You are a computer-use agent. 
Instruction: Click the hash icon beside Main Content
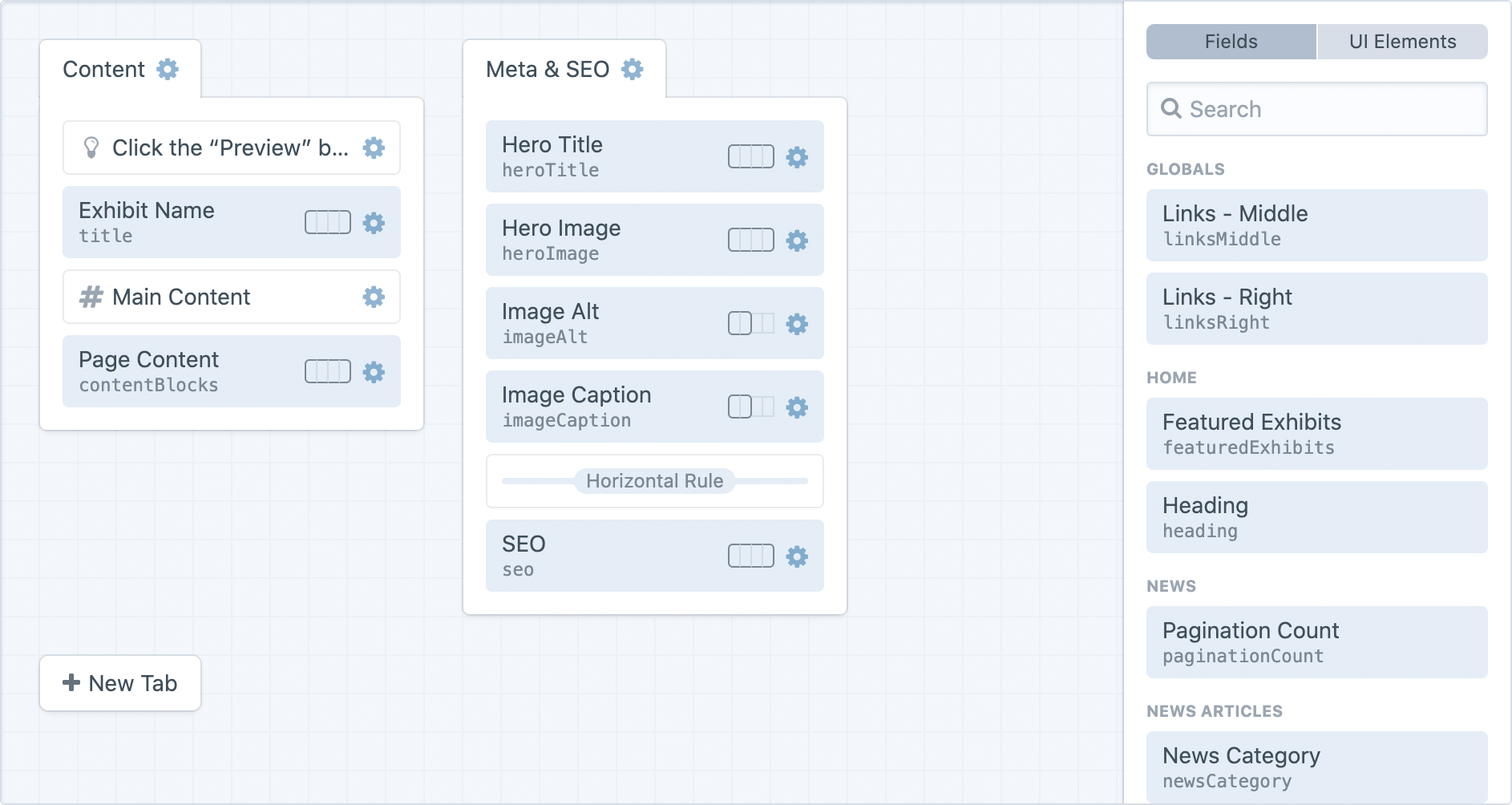tap(91, 297)
